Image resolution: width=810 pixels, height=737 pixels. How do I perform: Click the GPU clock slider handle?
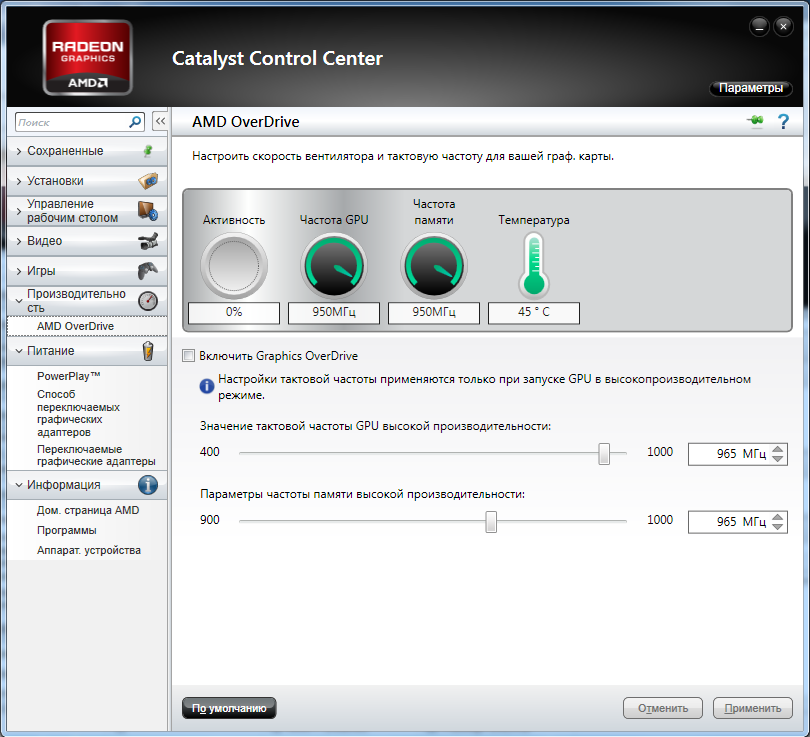pyautogui.click(x=604, y=453)
